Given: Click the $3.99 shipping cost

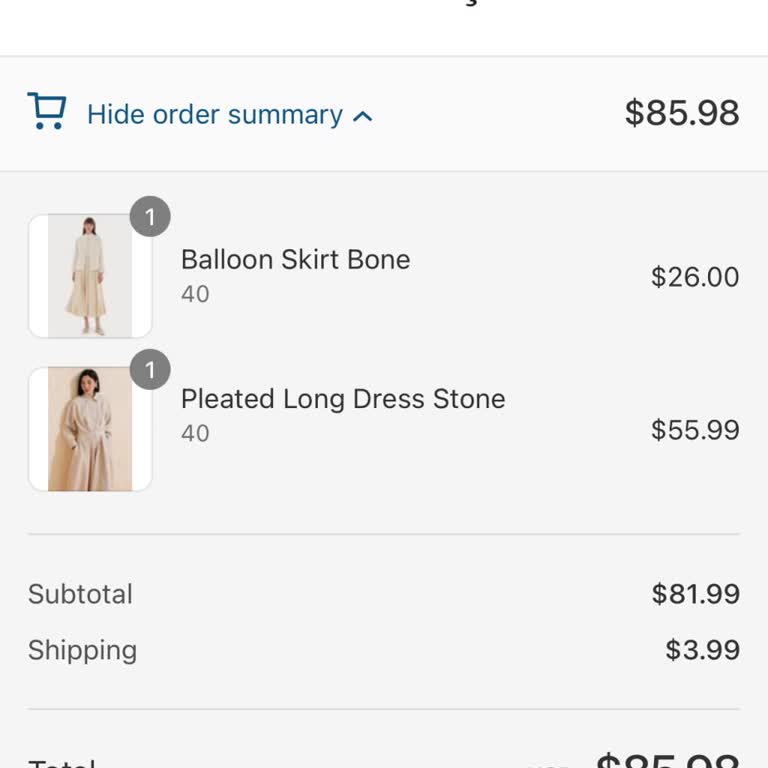Looking at the screenshot, I should (x=702, y=650).
